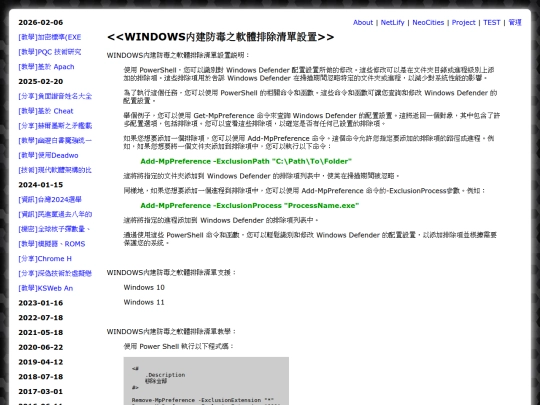Viewport: 540px width, 405px height.
Task: Click the Windows 11 entry
Action: 144,302
